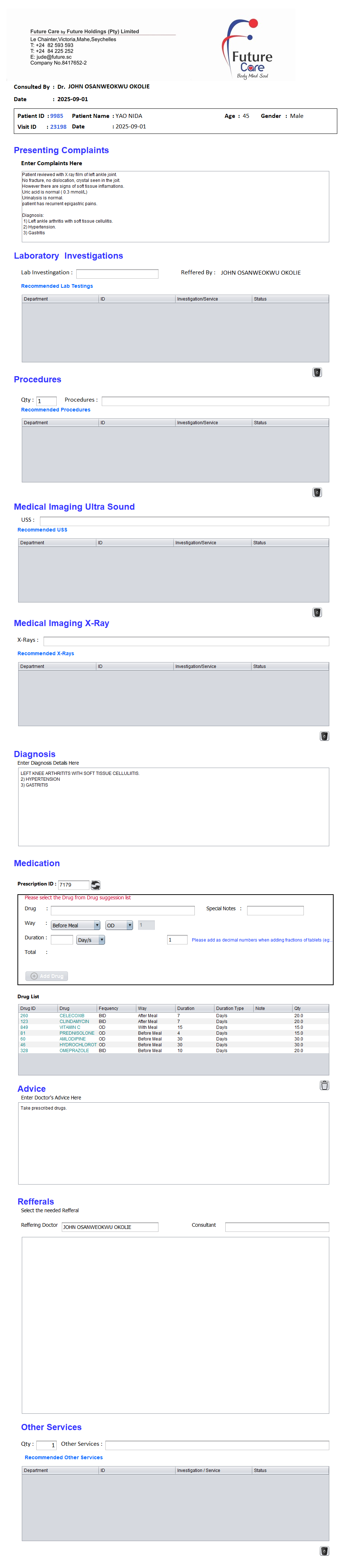Click the Drug name input field
The image size is (338, 1568).
point(122,910)
